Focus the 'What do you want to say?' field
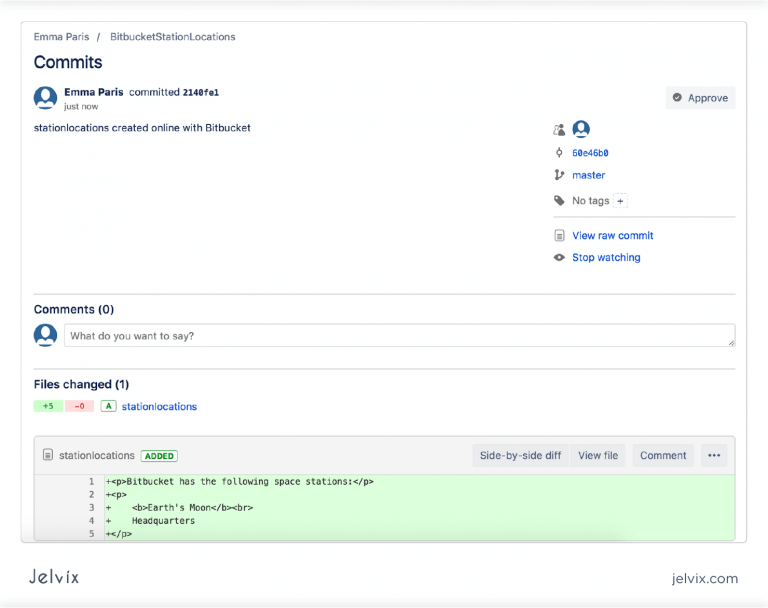 398,336
